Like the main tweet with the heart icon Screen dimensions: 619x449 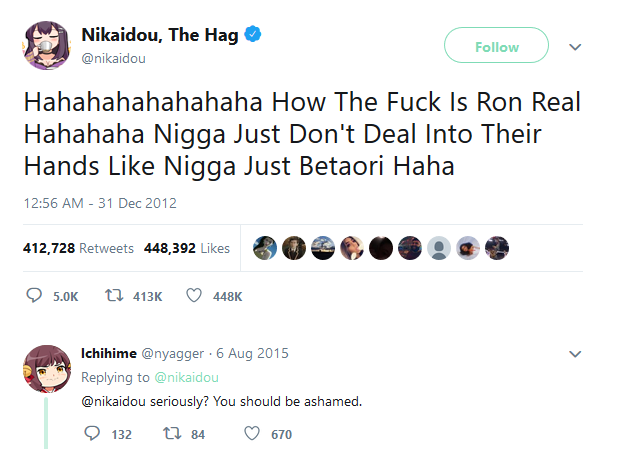pyautogui.click(x=194, y=296)
